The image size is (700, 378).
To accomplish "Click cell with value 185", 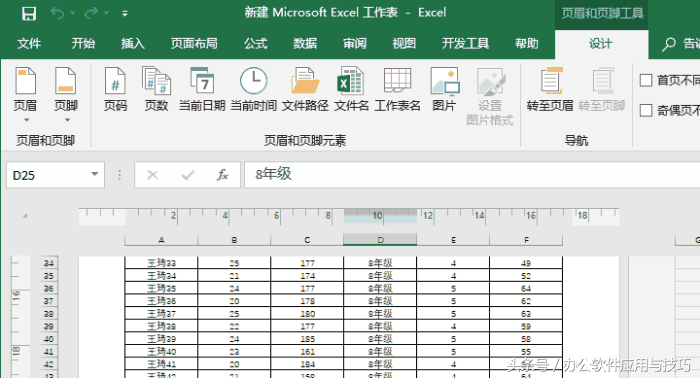I will click(x=307, y=339).
